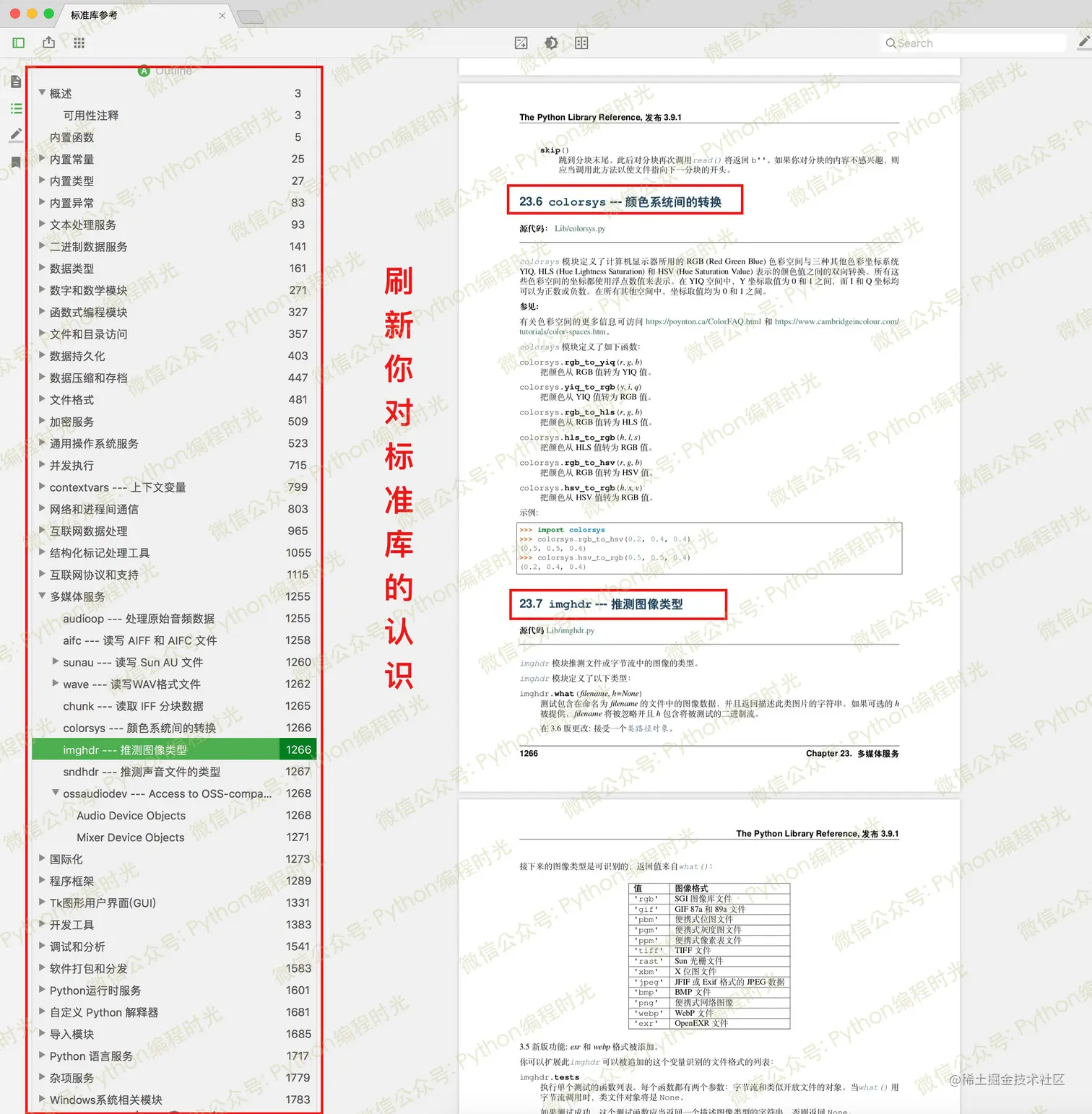Open the 自定义 Python 解释器 outline entry
The width and height of the screenshot is (1092, 1114).
[x=104, y=1013]
